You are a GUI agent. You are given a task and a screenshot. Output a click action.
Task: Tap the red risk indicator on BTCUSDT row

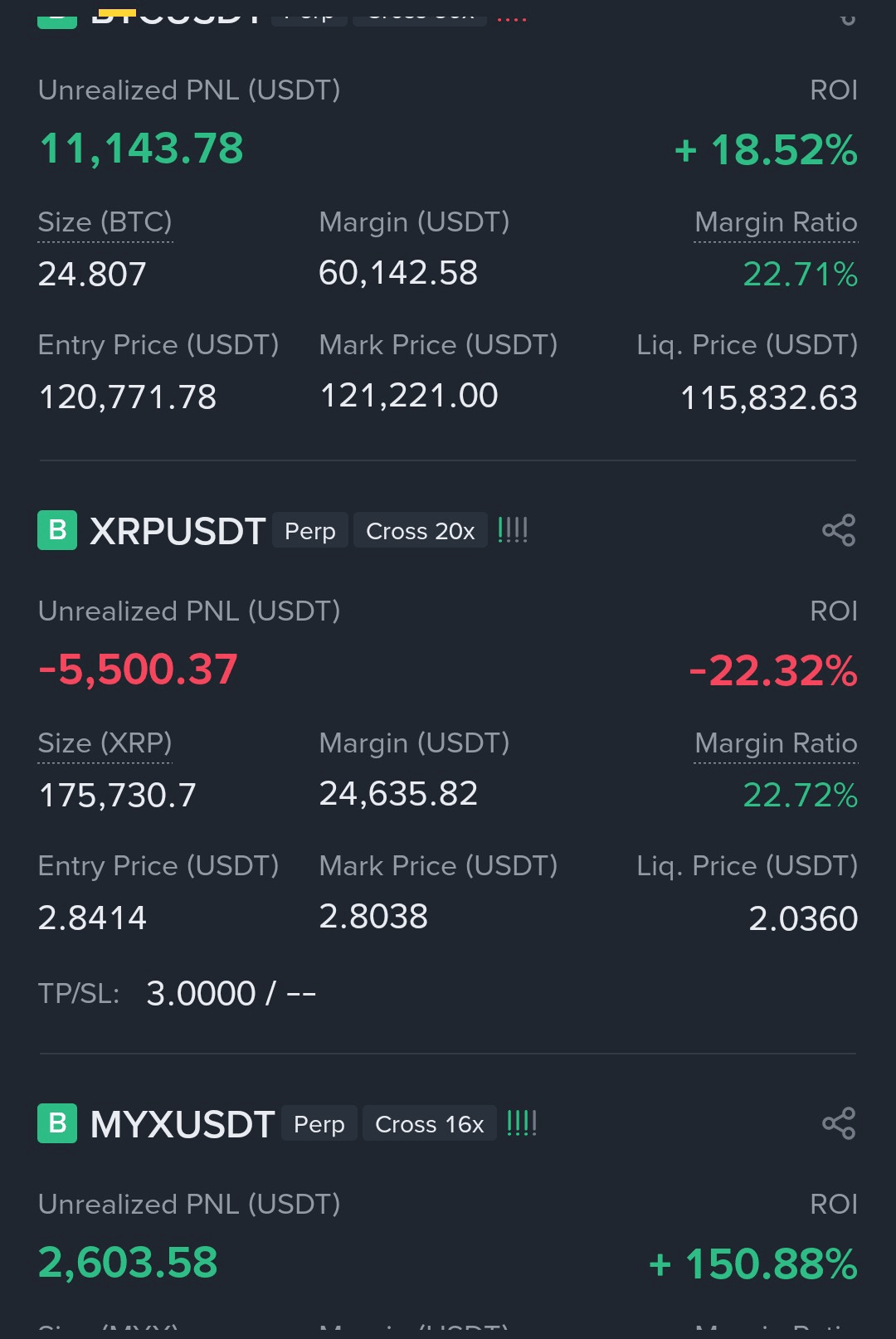tap(512, 18)
